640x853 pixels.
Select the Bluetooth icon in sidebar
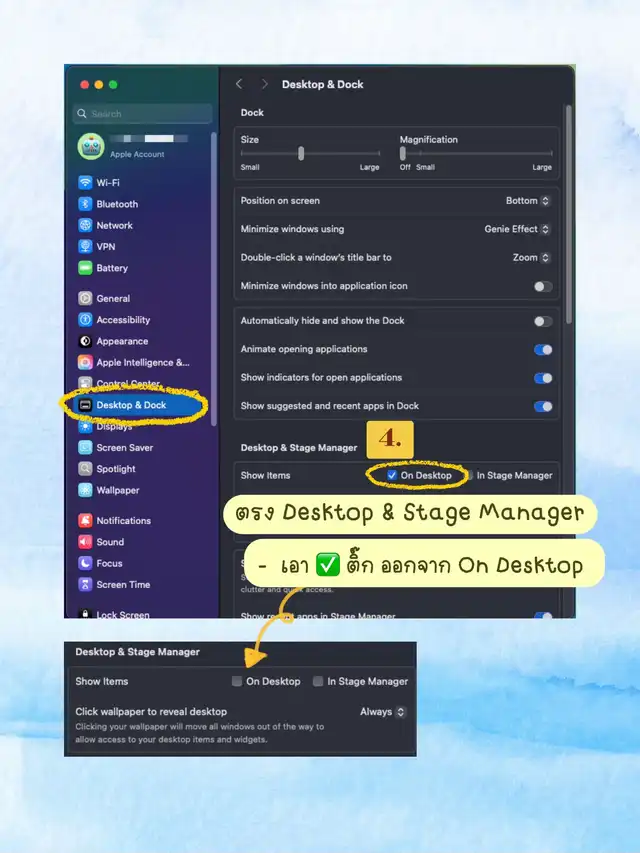[85, 204]
